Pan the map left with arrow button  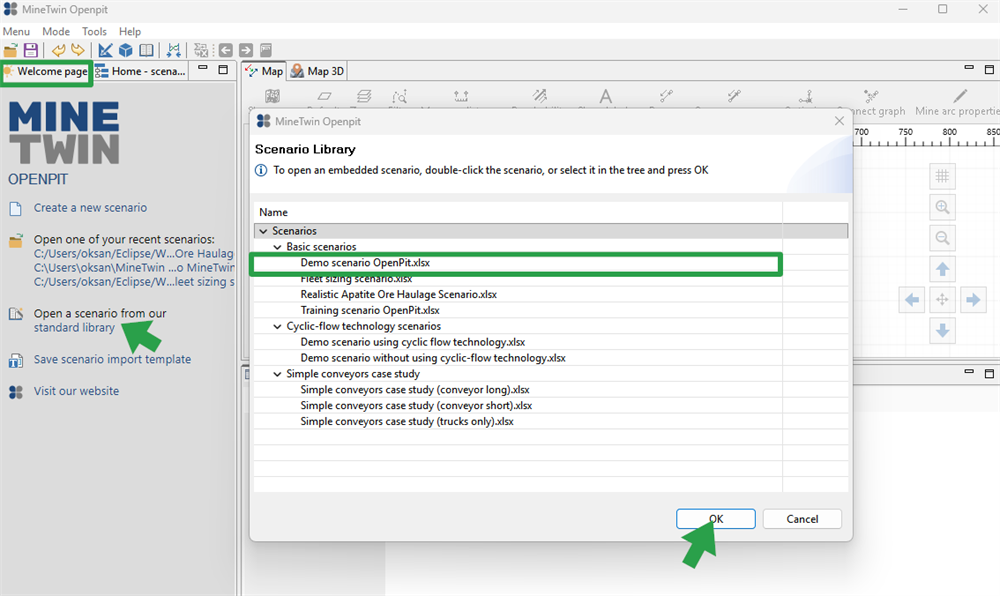point(912,300)
